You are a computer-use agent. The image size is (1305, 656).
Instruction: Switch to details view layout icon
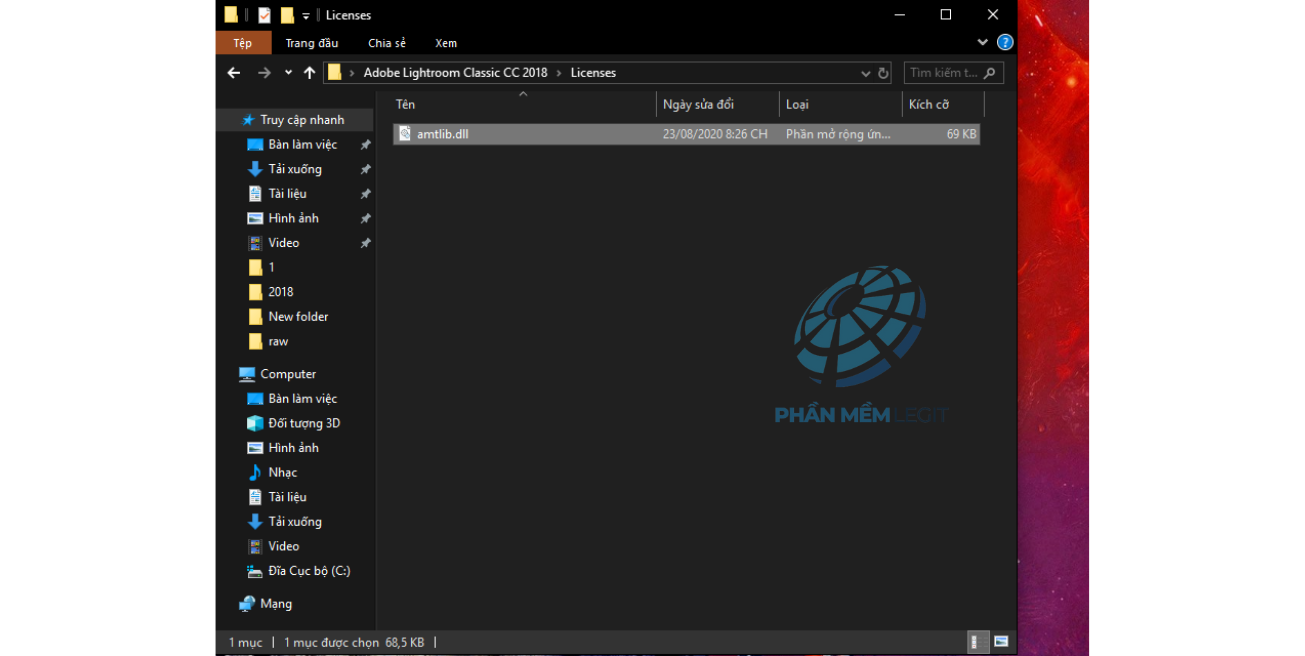[x=978, y=642]
